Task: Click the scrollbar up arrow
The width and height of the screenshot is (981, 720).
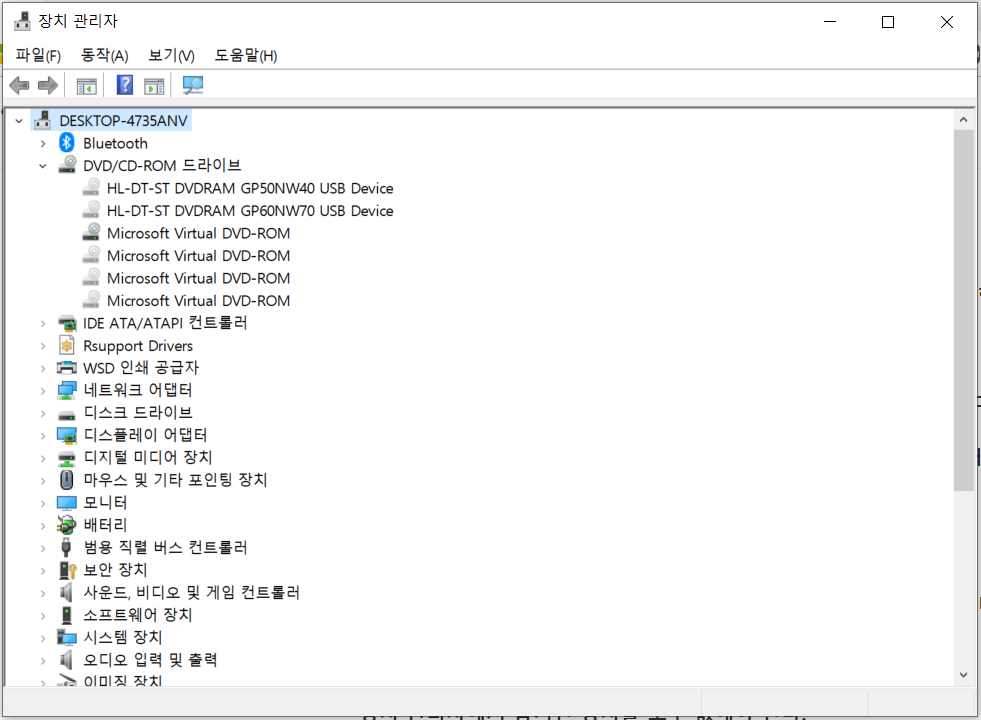Action: (963, 120)
